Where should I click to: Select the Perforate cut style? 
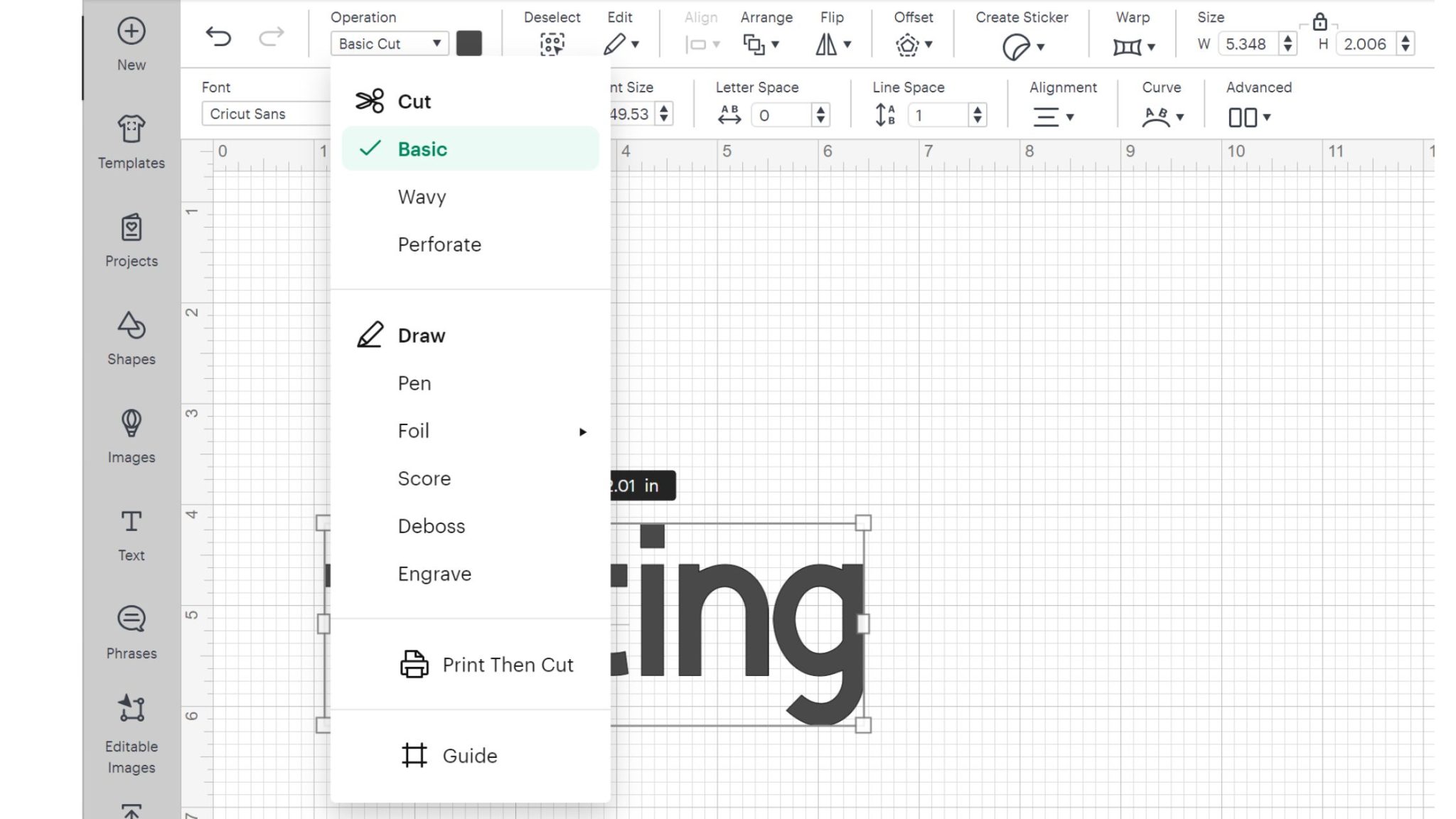point(439,244)
